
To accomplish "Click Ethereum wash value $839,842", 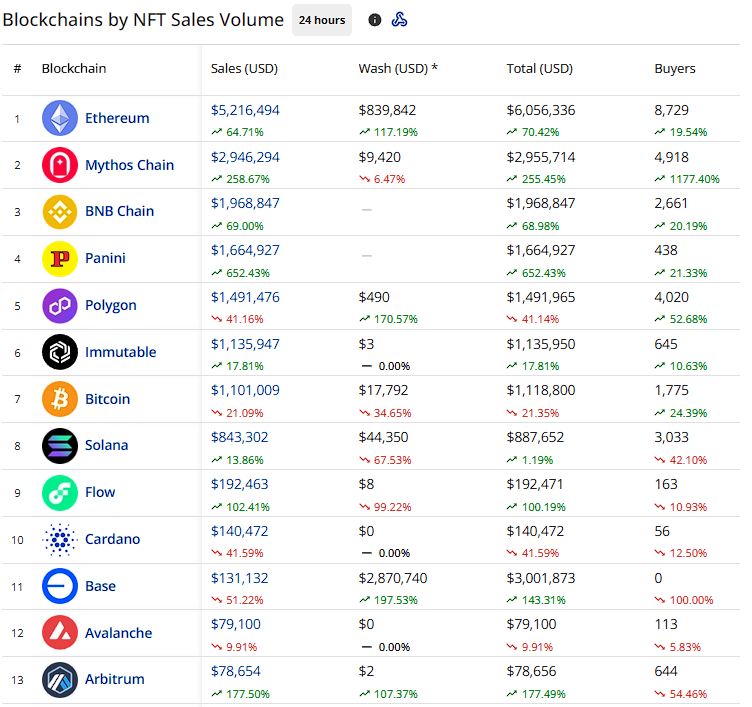I will pos(387,110).
